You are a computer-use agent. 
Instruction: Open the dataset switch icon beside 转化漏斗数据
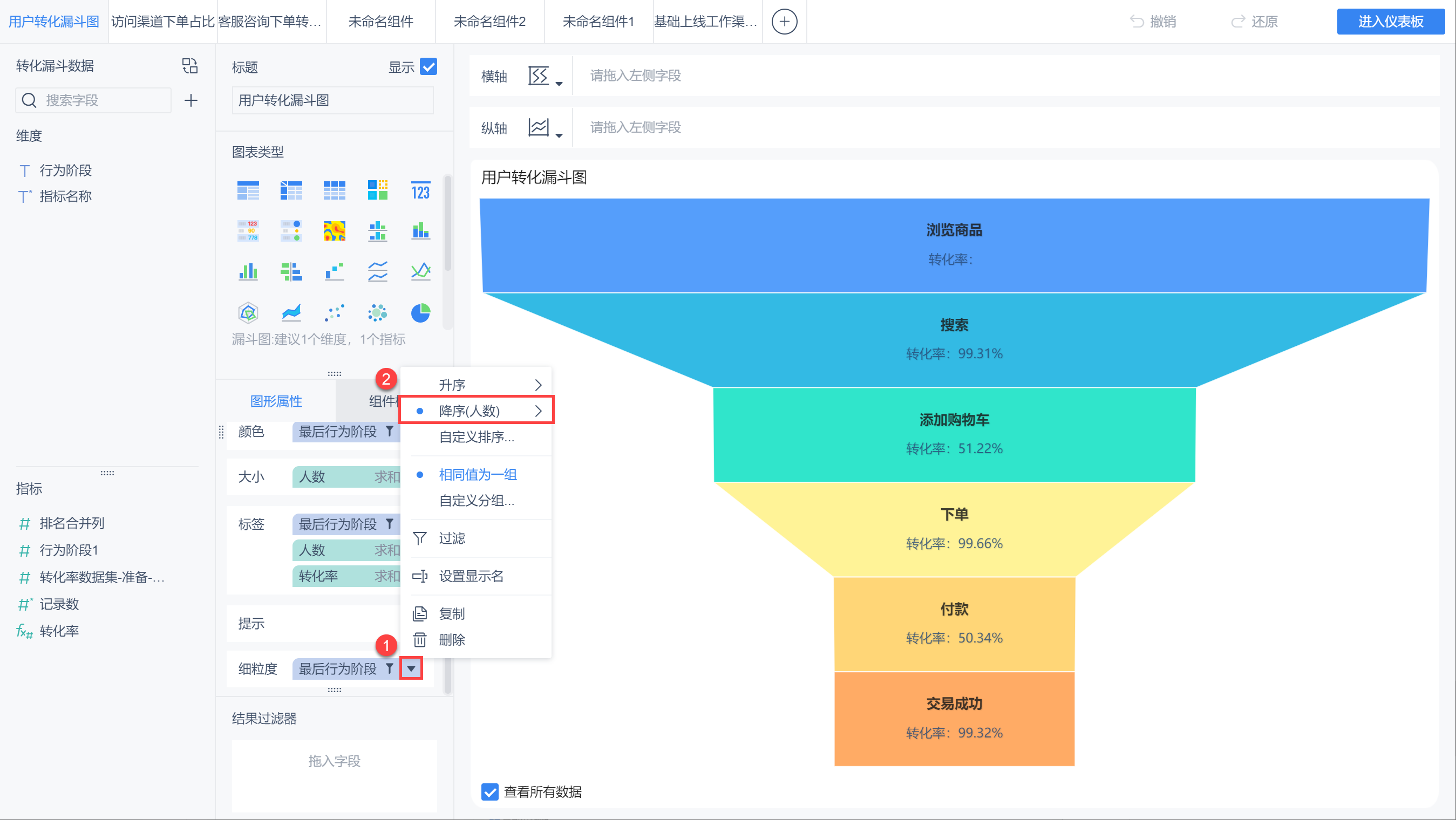(x=190, y=66)
